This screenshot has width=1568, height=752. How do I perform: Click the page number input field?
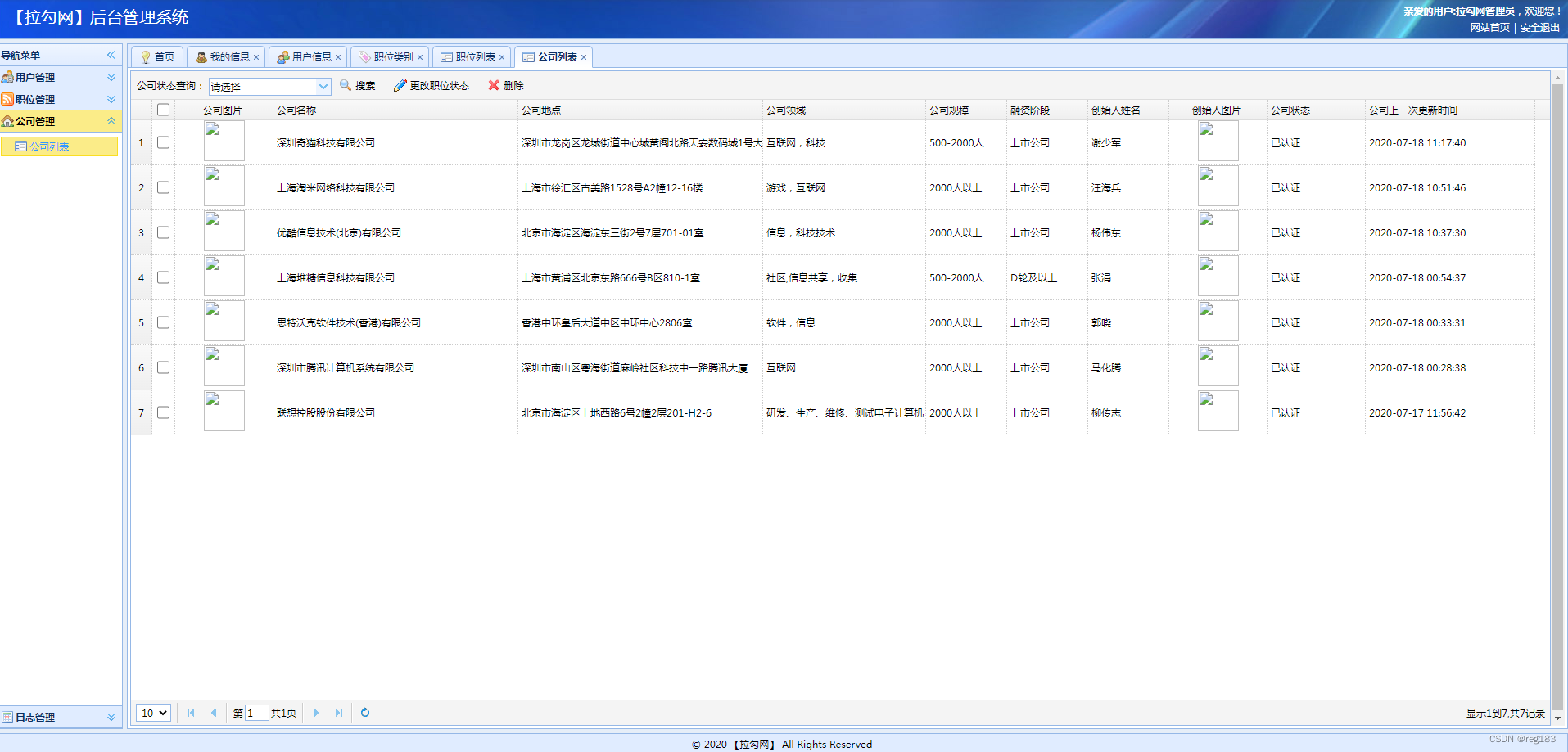(256, 713)
